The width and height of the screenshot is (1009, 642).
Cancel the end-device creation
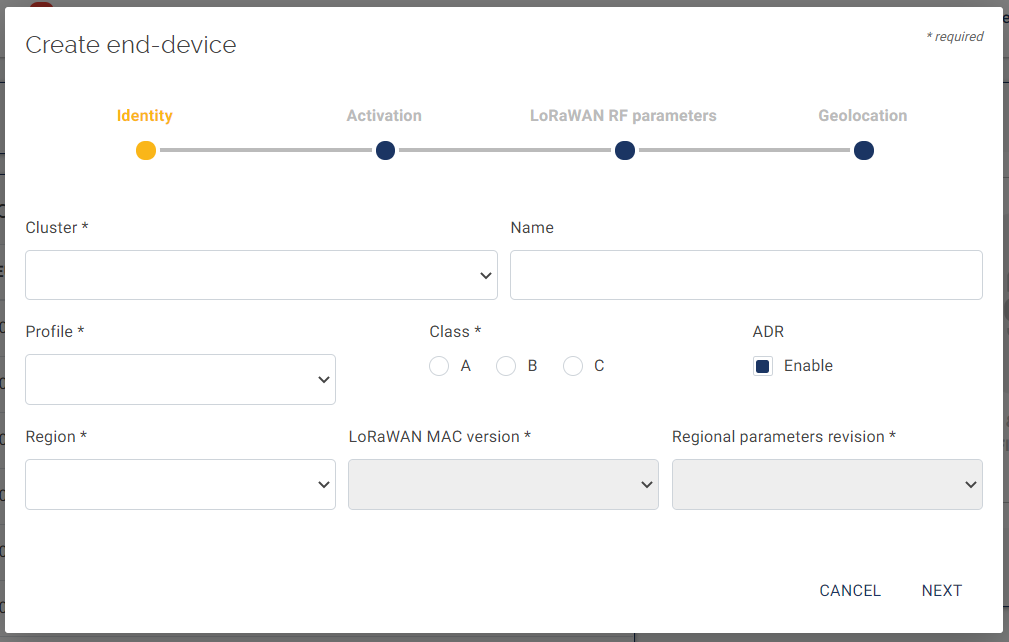click(850, 591)
